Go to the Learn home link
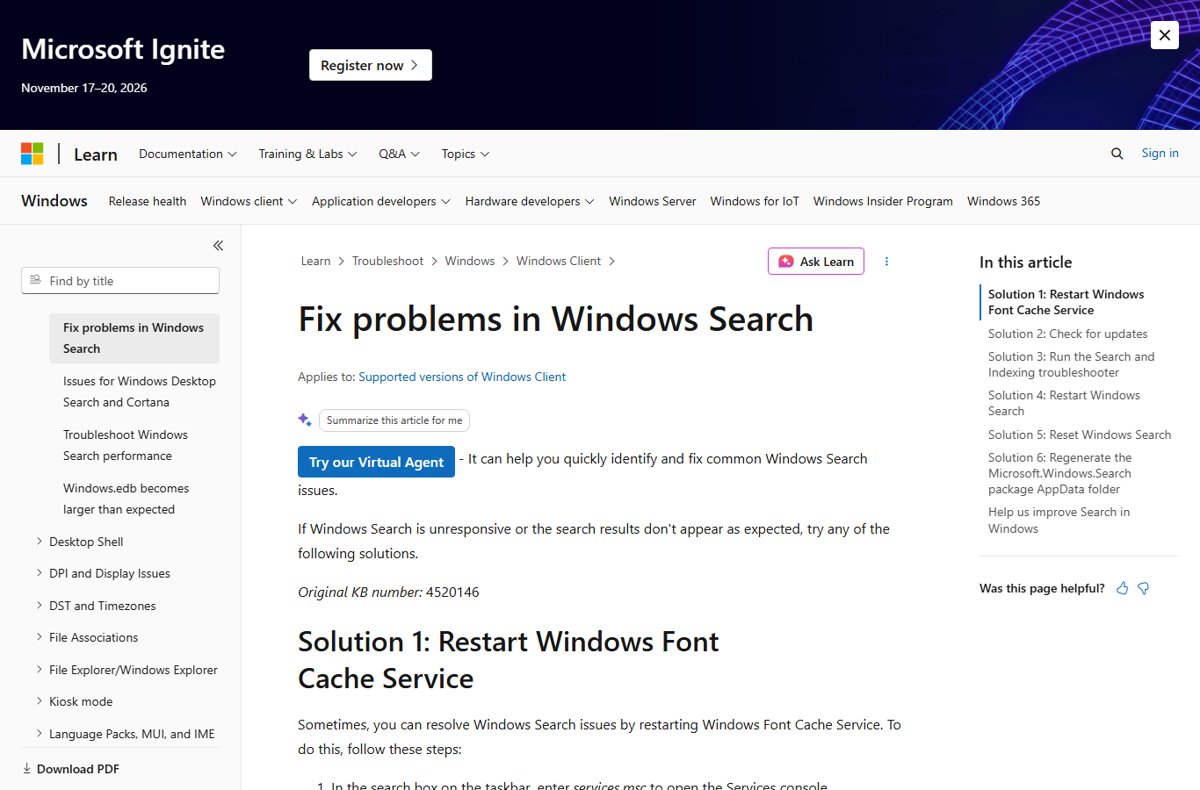The height and width of the screenshot is (790, 1200). click(x=96, y=154)
